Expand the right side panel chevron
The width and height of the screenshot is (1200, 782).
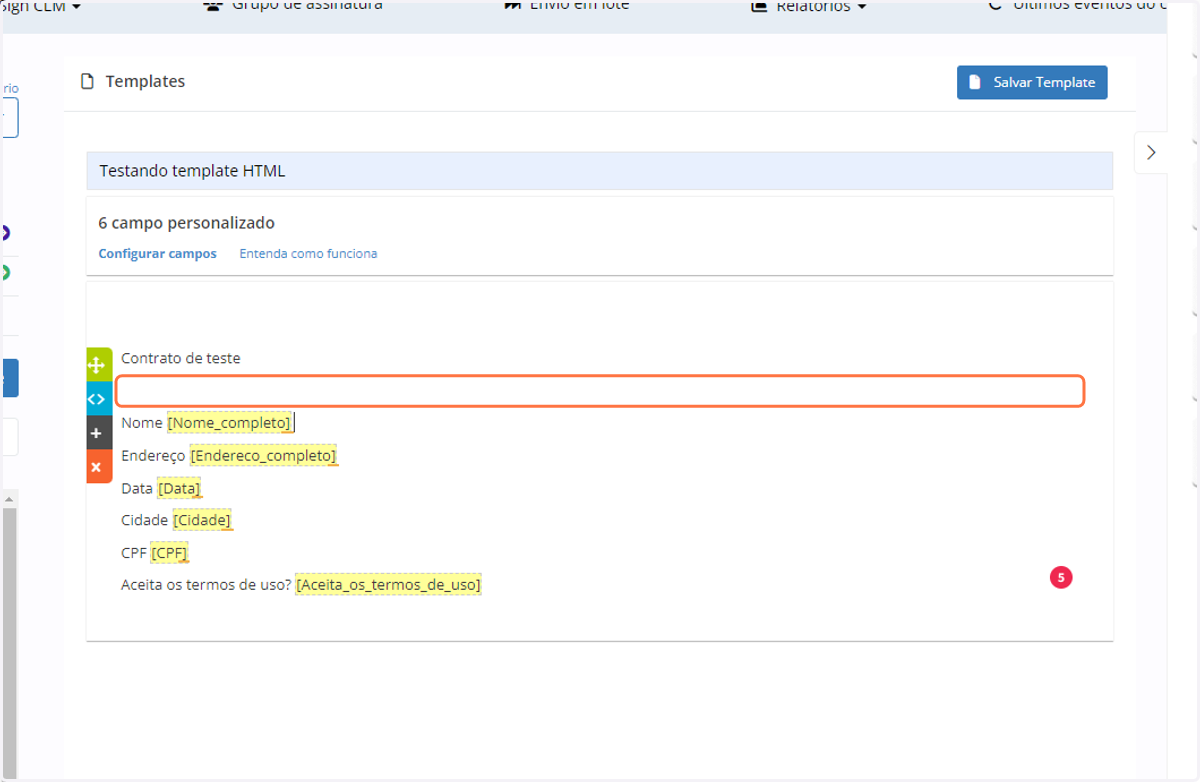click(x=1151, y=152)
